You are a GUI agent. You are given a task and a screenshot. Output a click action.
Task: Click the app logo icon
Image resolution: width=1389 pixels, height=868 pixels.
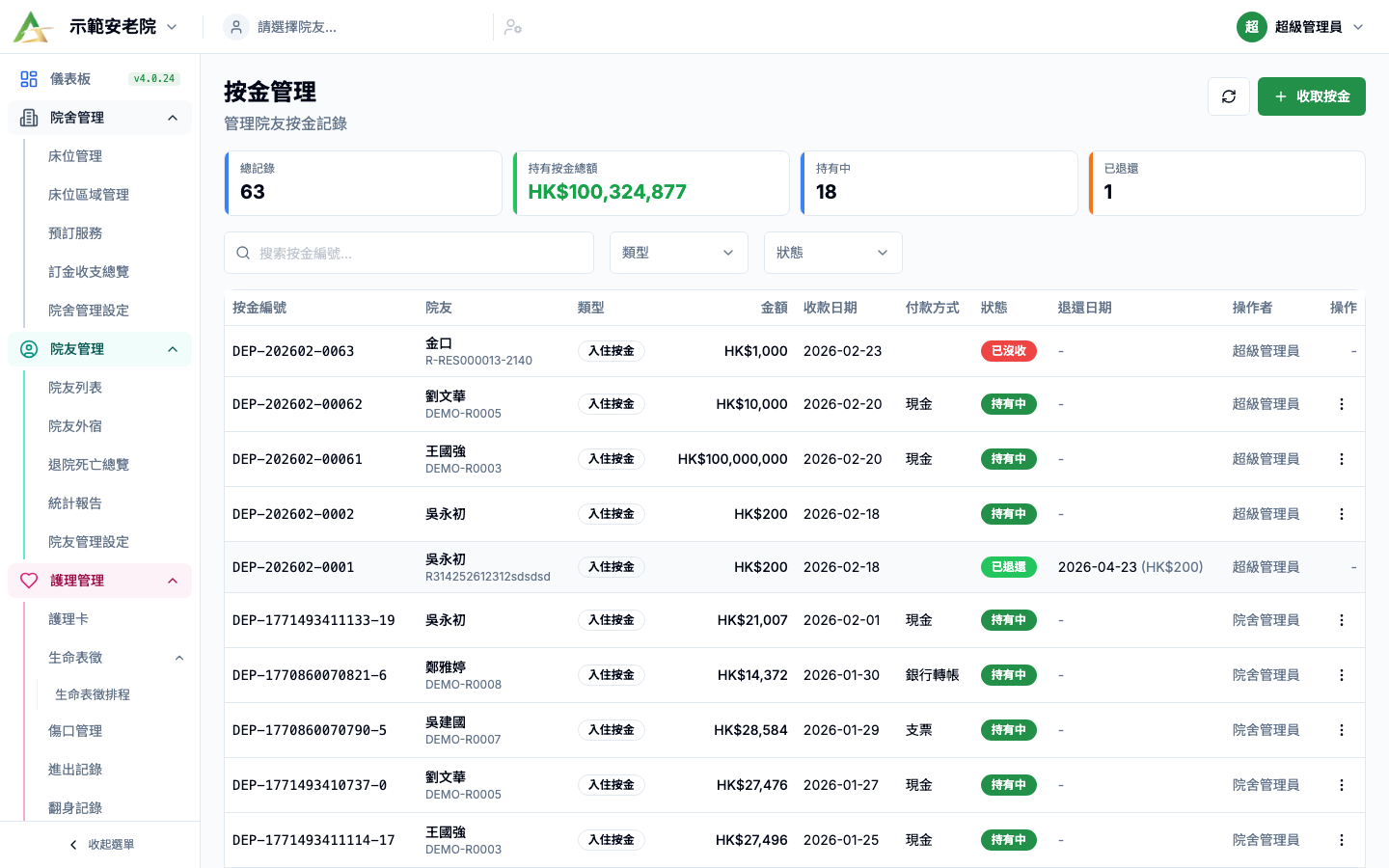click(33, 27)
